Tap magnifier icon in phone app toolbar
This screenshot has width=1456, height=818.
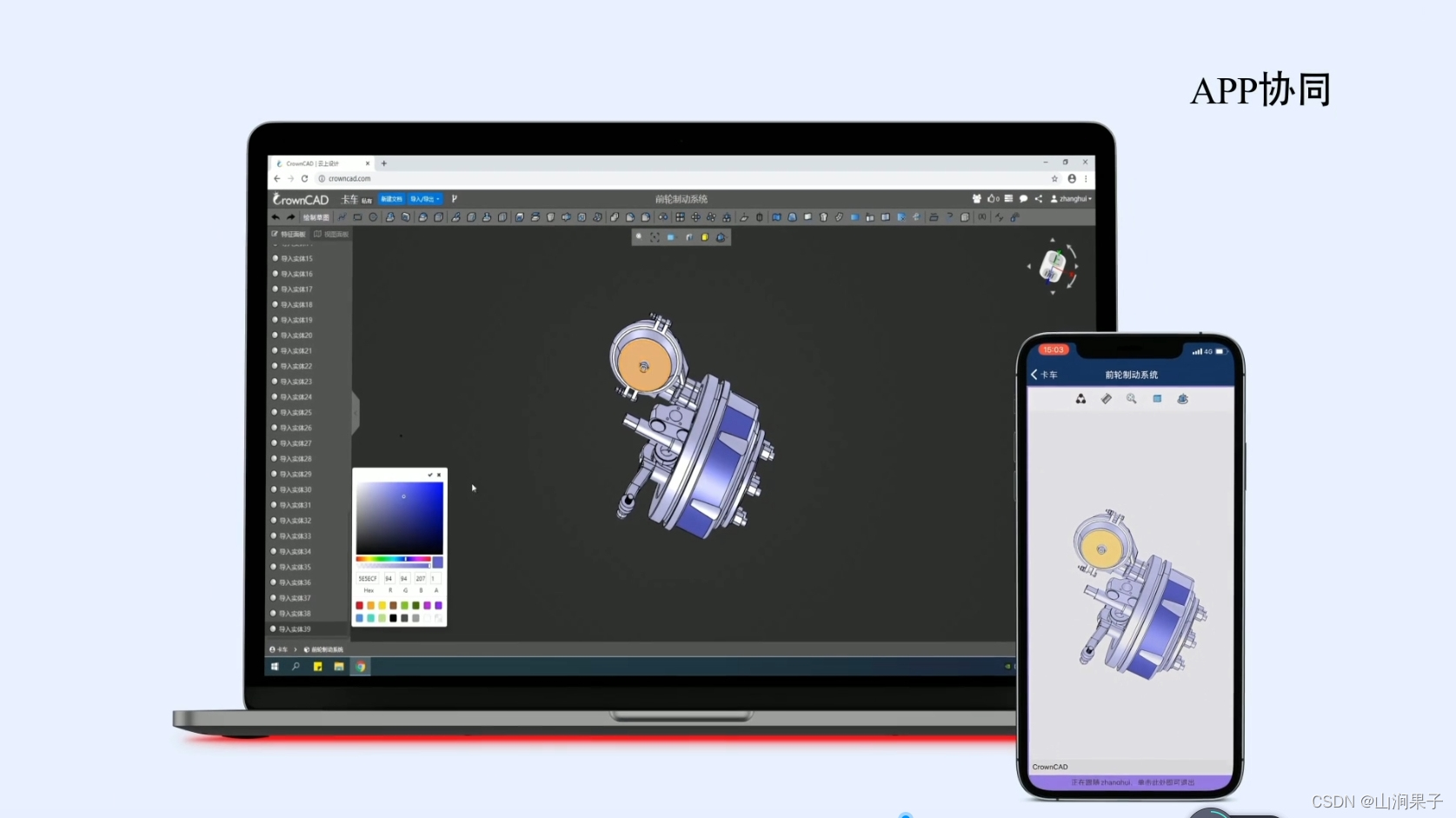tap(1132, 399)
